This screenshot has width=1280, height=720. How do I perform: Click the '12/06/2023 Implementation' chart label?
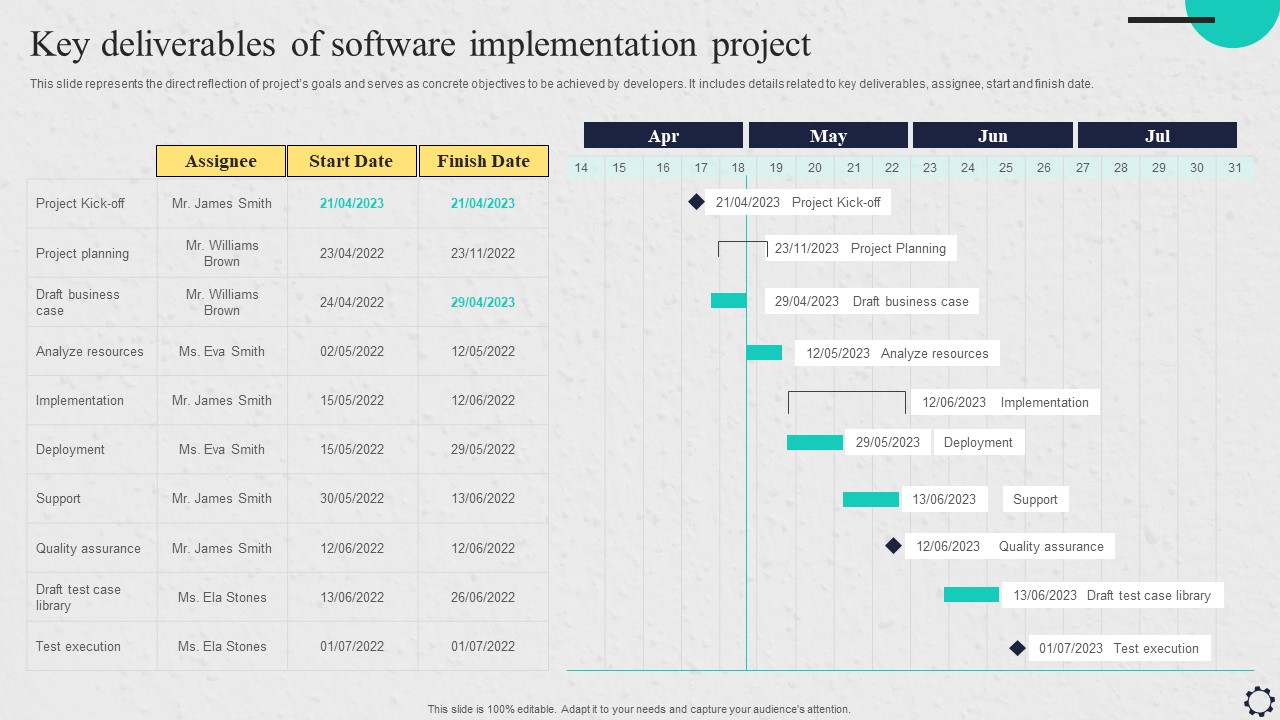(x=1005, y=402)
